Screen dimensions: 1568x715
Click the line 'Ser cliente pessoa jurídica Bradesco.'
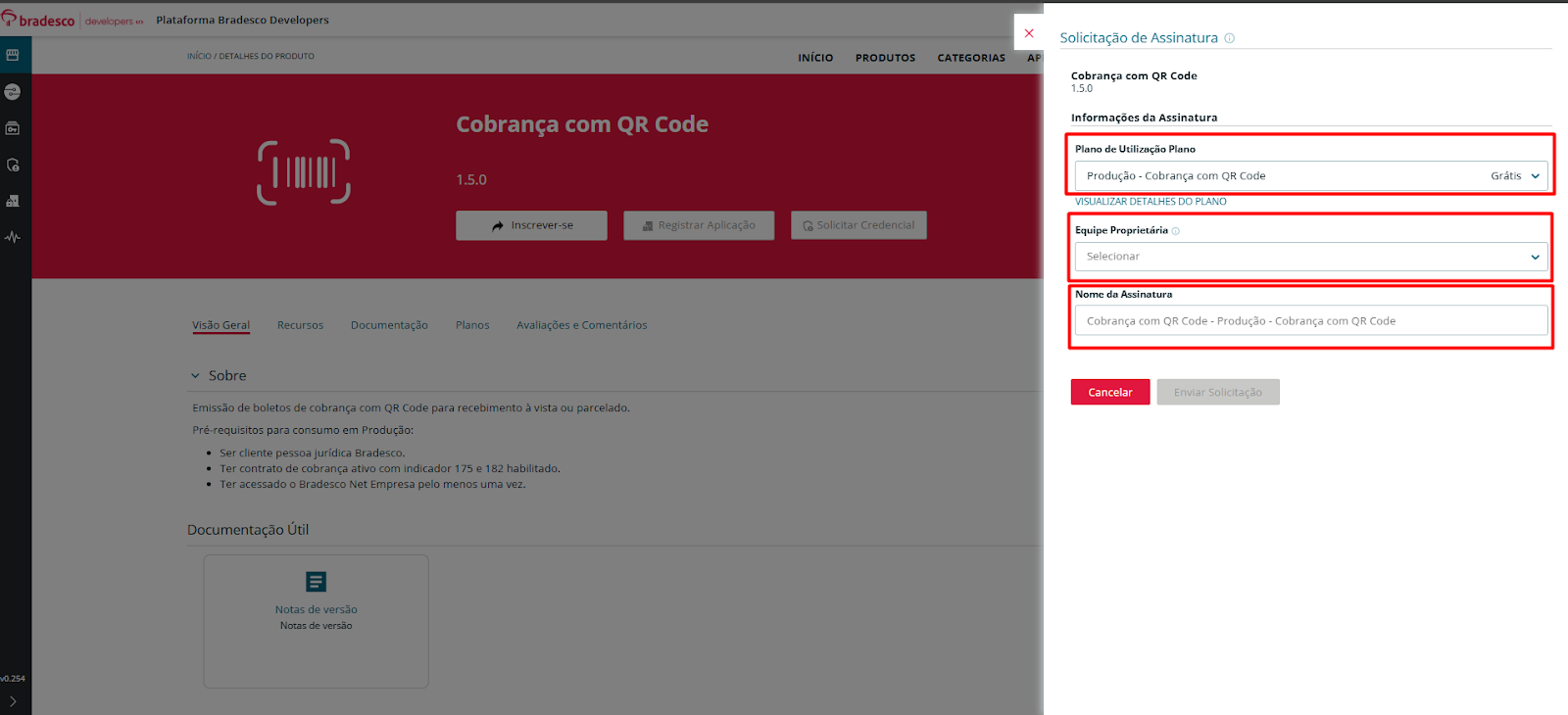[312, 453]
